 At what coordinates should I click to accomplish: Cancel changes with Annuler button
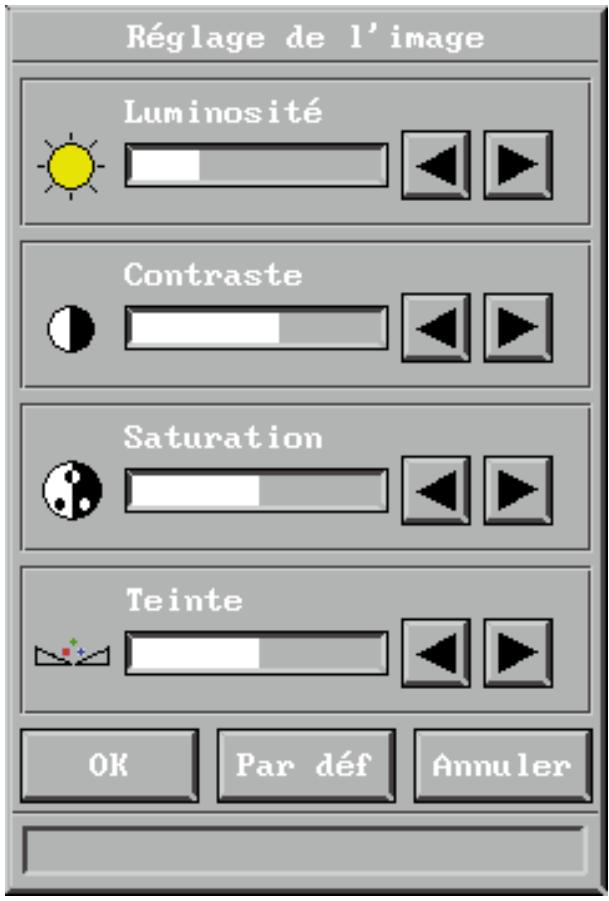[x=503, y=765]
